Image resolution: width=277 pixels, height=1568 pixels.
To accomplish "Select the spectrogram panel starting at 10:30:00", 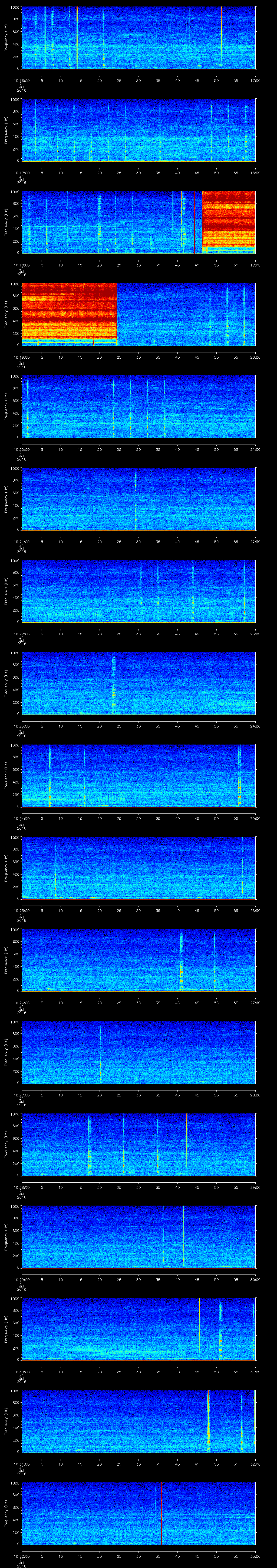I will coord(138,1329).
